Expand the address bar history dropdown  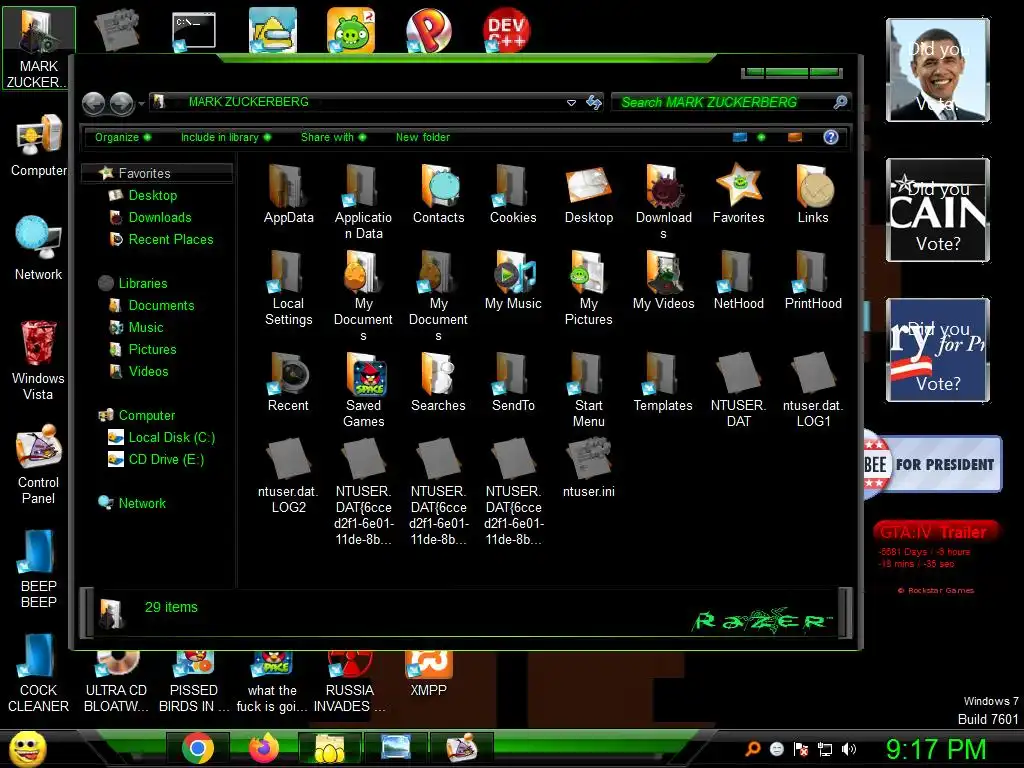coord(571,103)
